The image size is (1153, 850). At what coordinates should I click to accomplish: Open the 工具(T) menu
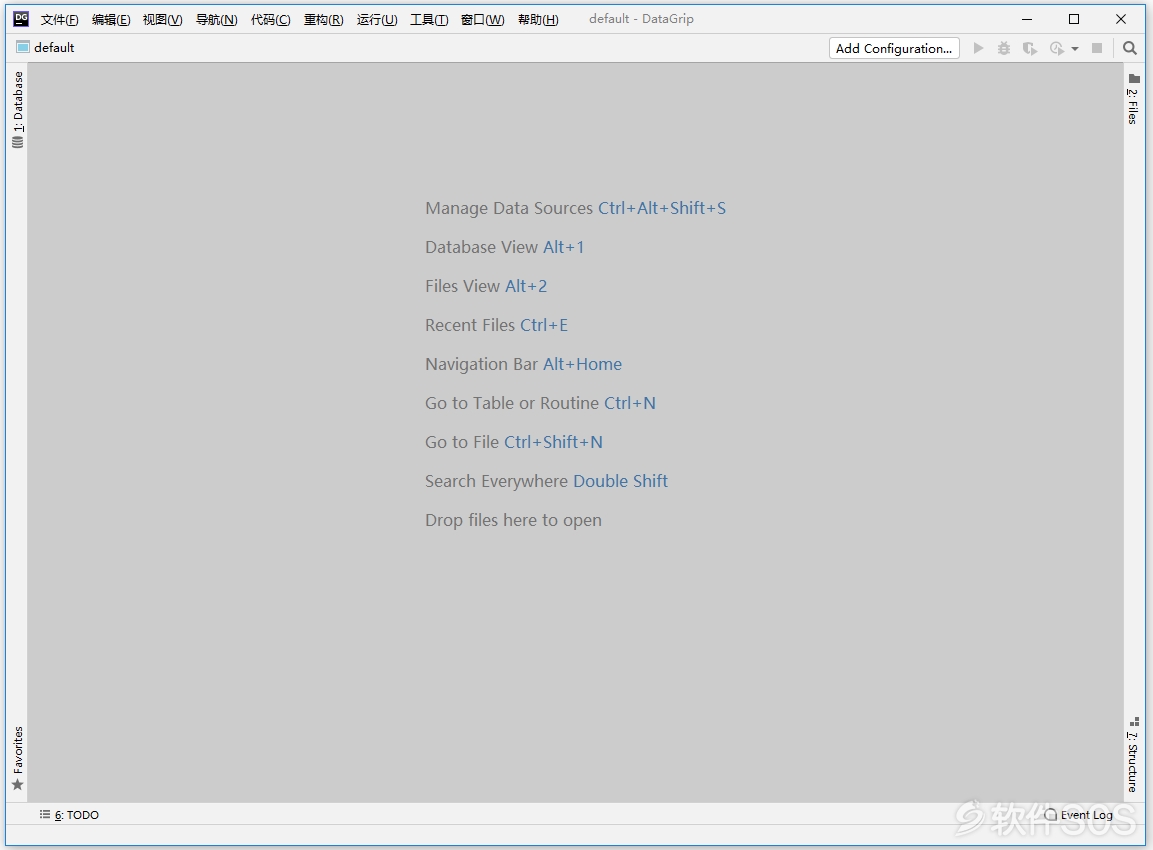[x=429, y=20]
